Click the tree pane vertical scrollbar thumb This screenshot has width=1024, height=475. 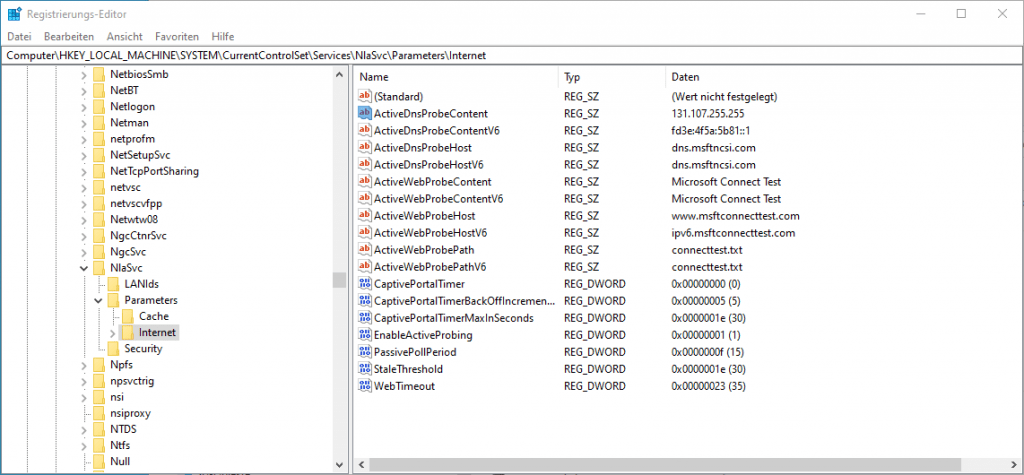point(339,280)
